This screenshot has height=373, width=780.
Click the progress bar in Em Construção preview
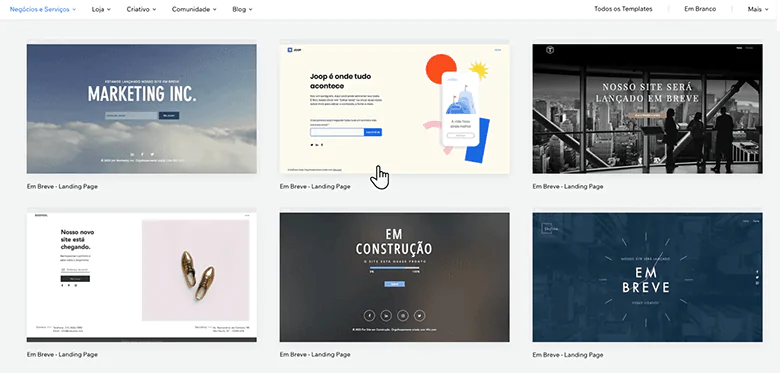394,268
